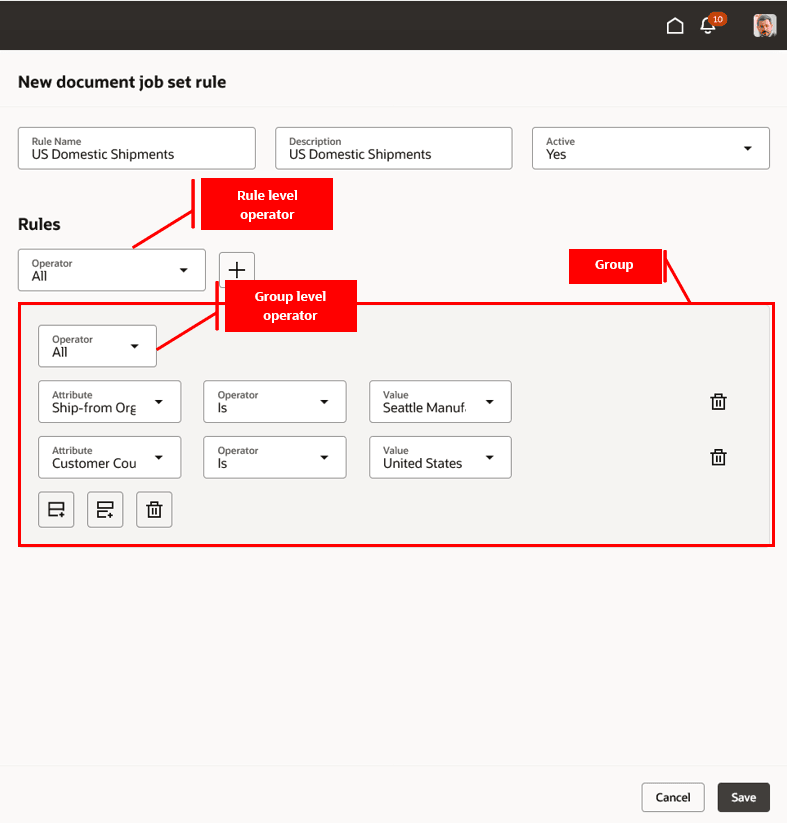Add a new group with the plus button
The image size is (787, 823).
coord(237,270)
